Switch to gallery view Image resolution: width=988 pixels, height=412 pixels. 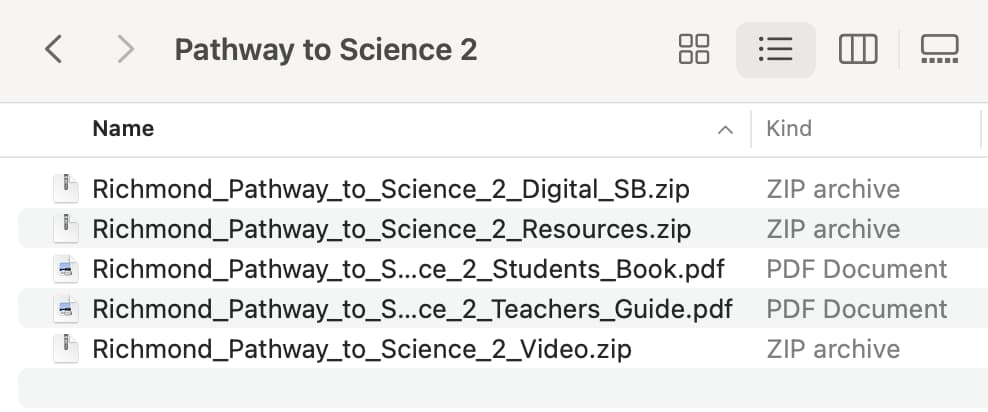click(939, 49)
